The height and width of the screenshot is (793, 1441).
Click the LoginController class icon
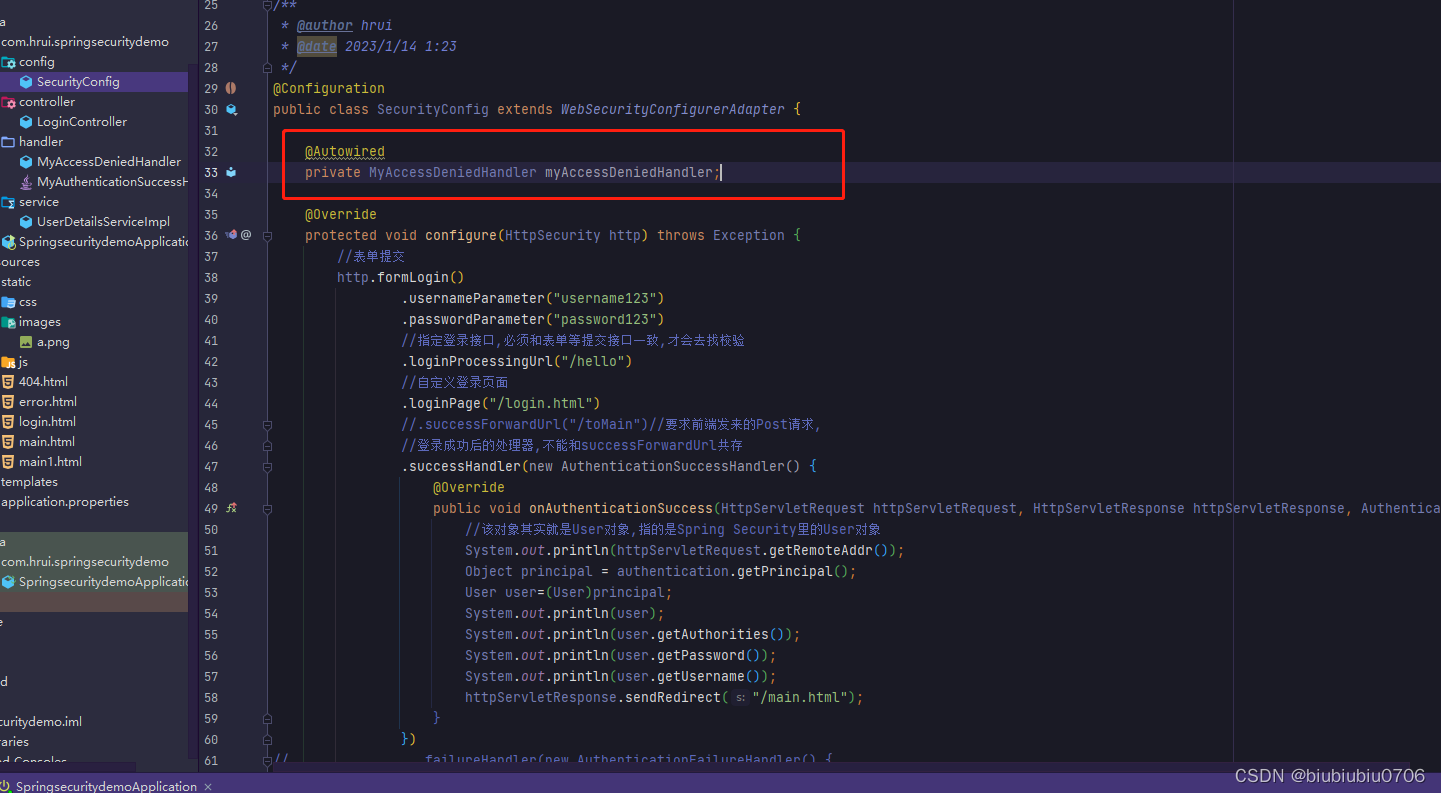pos(26,122)
